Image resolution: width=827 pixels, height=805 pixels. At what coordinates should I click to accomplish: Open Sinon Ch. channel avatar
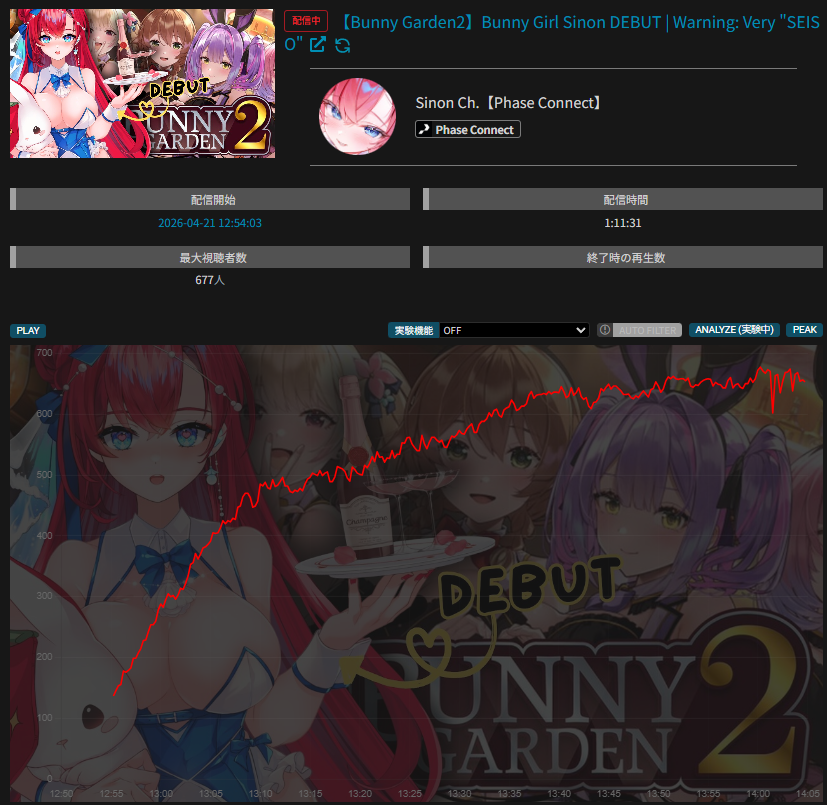pos(358,117)
